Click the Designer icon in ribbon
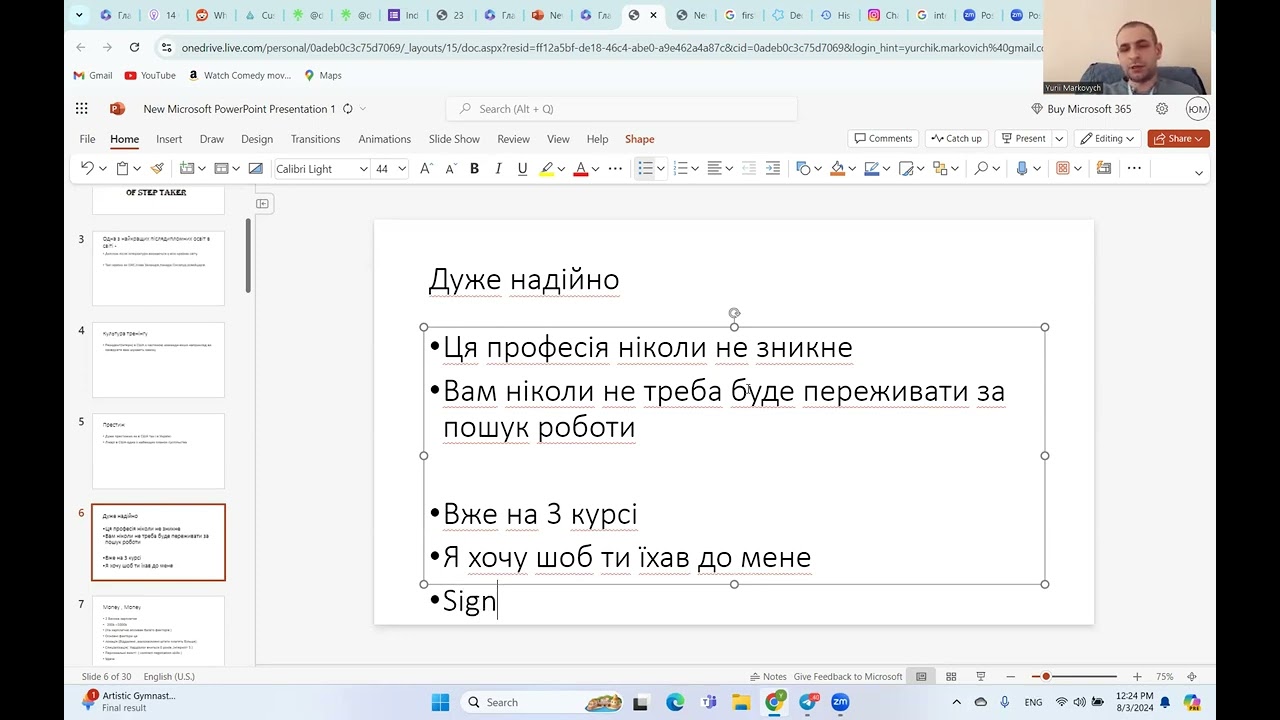This screenshot has width=1280, height=720. pos(1104,168)
